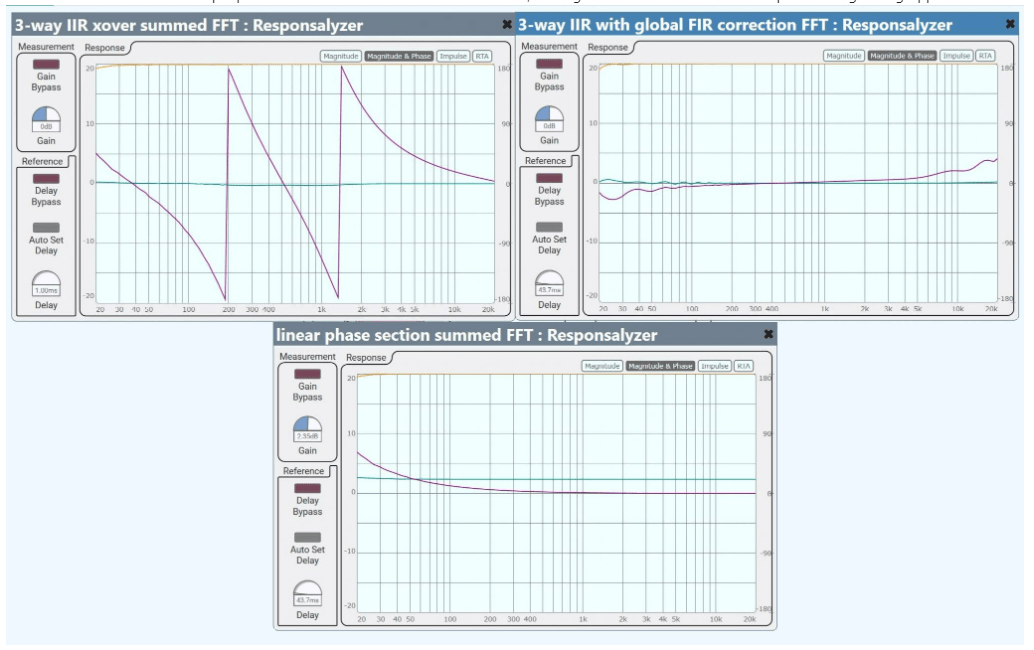Click Measurement label in linear phase section window
Viewport: 1034px width, 650px height.
coord(307,356)
